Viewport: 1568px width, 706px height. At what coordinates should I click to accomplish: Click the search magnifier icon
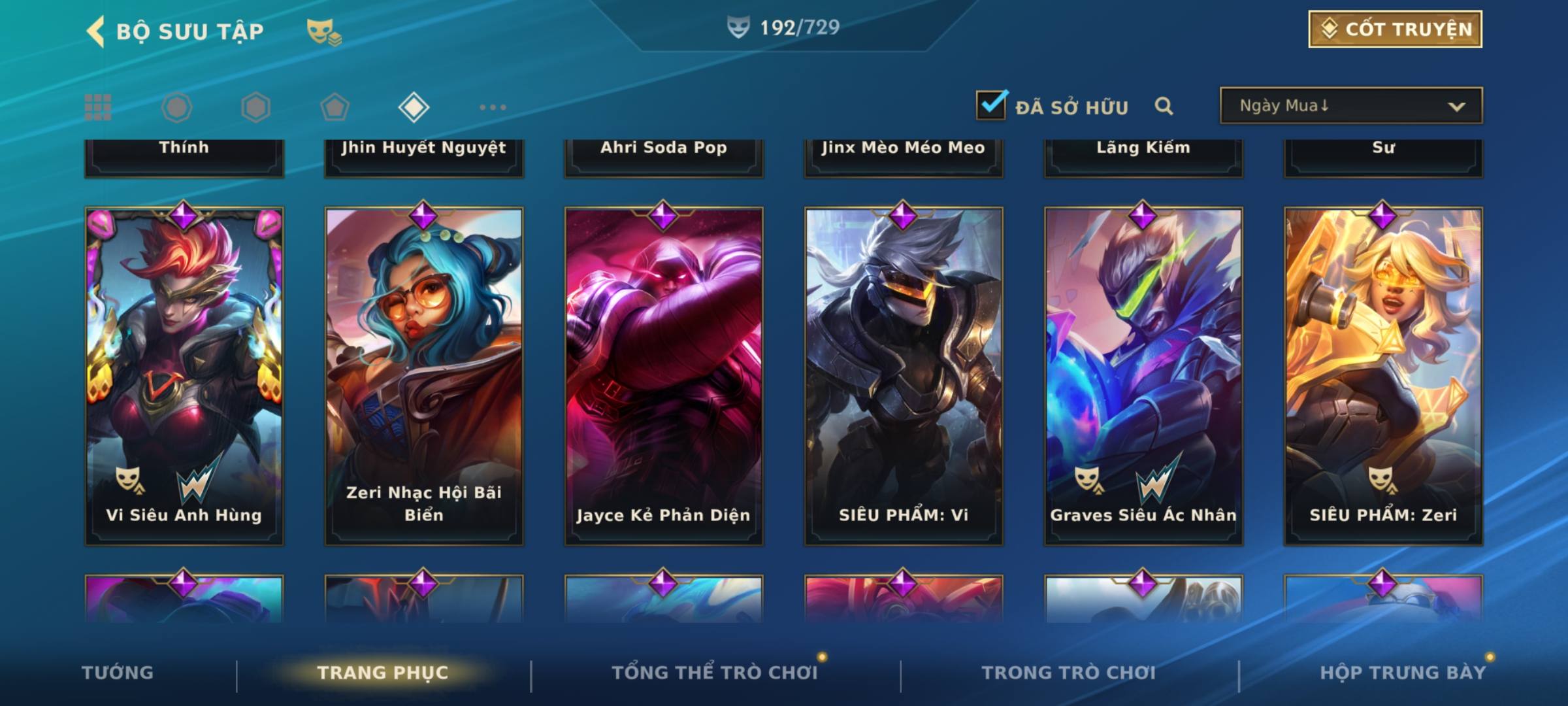tap(1164, 106)
